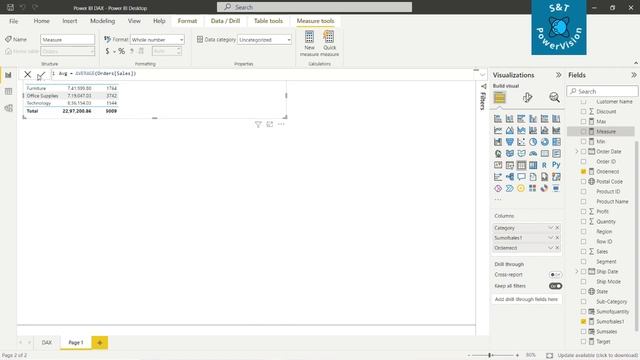Select the Build visual fields icon

500,98
